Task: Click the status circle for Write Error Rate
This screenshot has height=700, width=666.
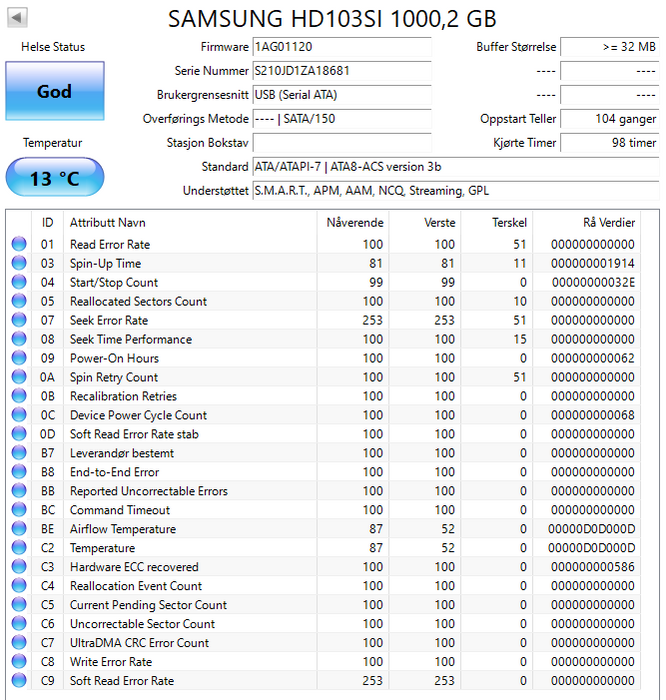Action: pyautogui.click(x=19, y=661)
